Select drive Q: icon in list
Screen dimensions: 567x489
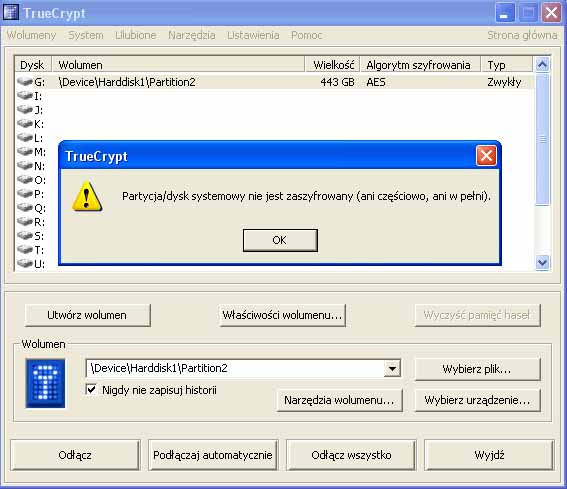[x=25, y=207]
